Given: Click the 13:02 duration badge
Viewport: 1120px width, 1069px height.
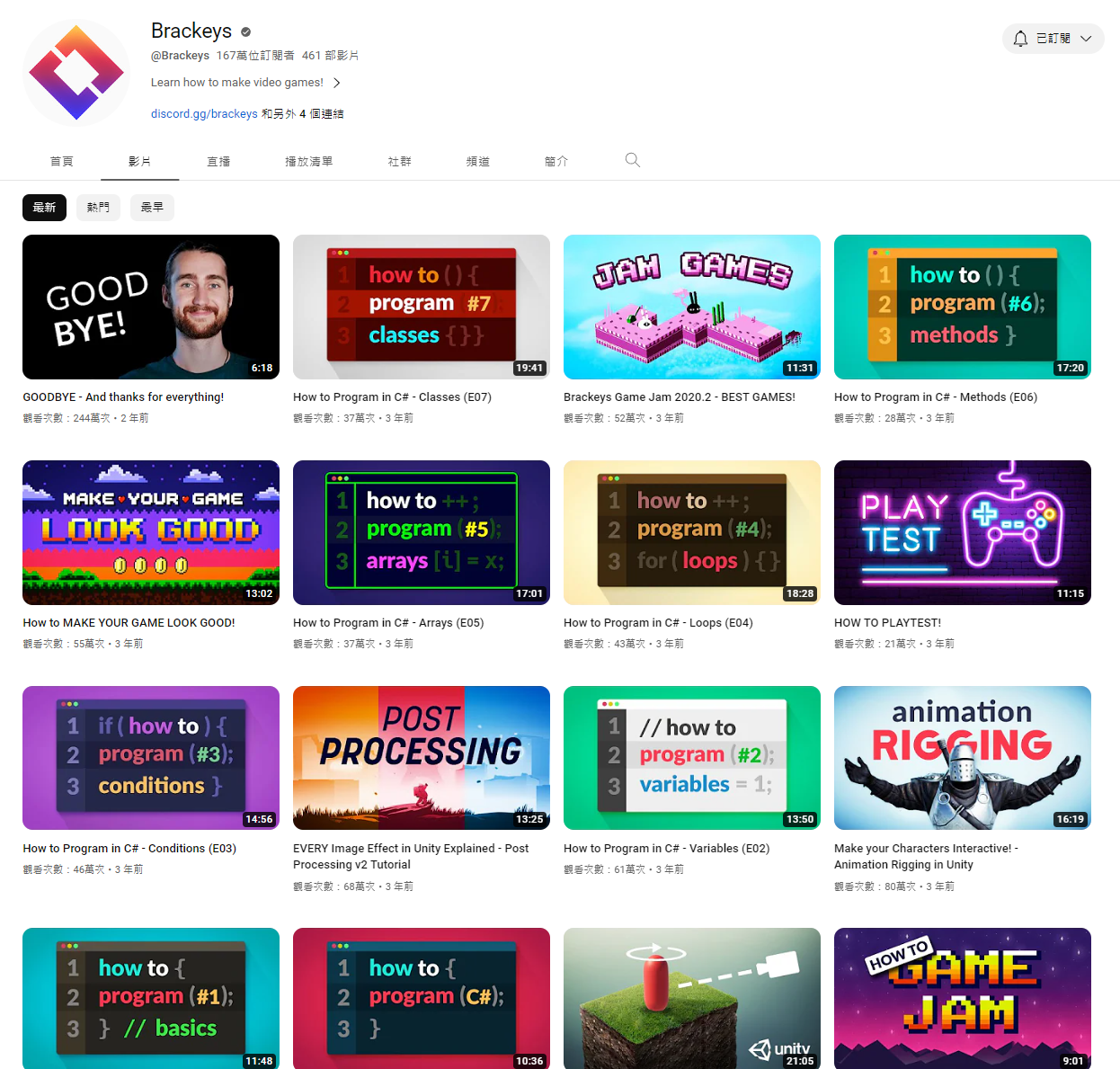Looking at the screenshot, I should point(259,593).
